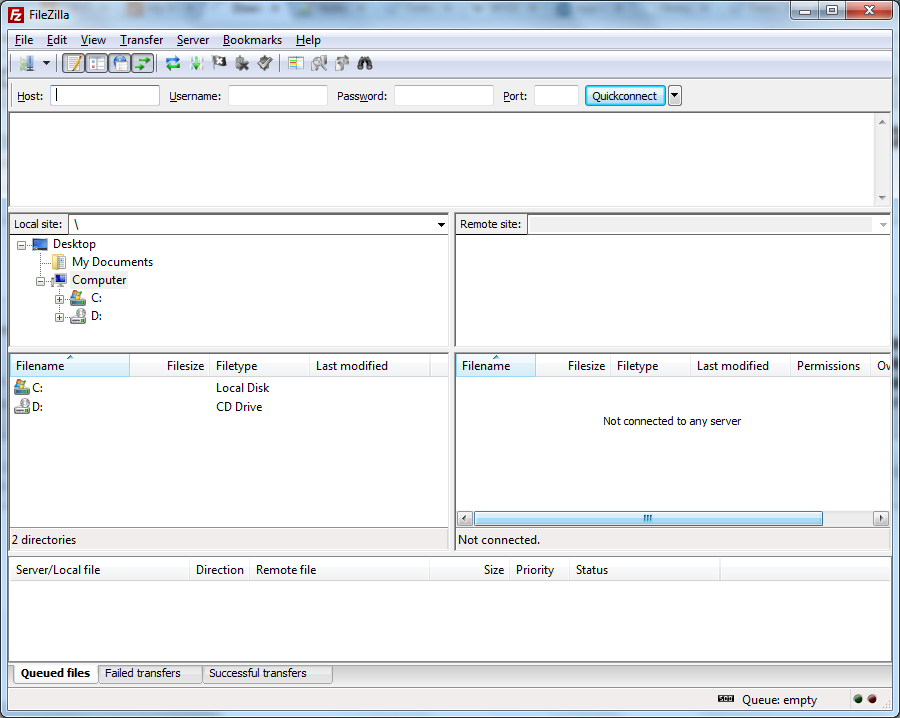Open the Help menu
Image resolution: width=900 pixels, height=718 pixels.
(308, 40)
